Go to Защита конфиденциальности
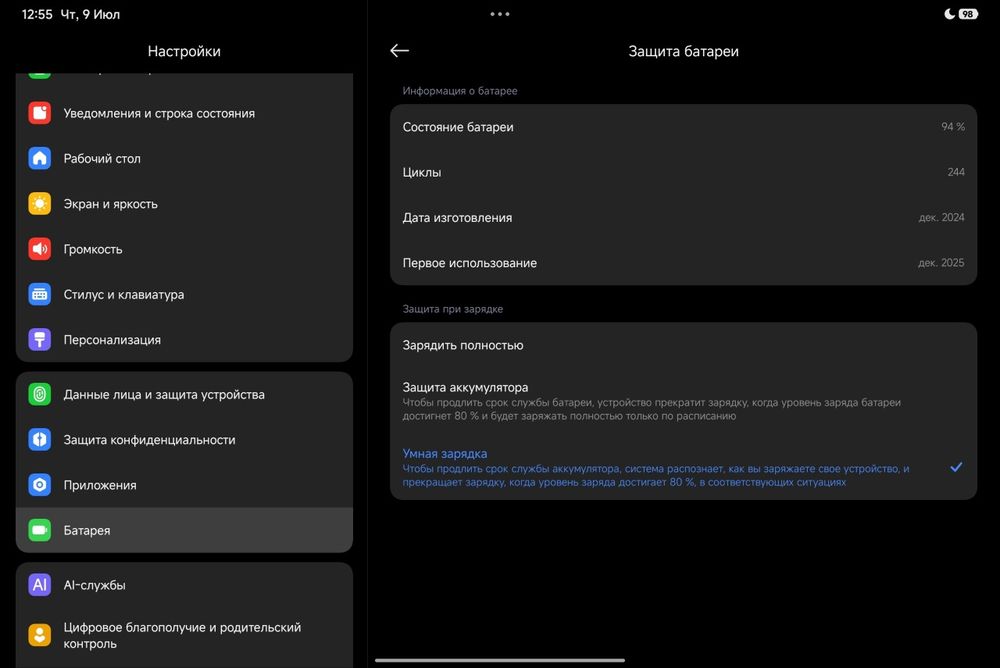 184,440
